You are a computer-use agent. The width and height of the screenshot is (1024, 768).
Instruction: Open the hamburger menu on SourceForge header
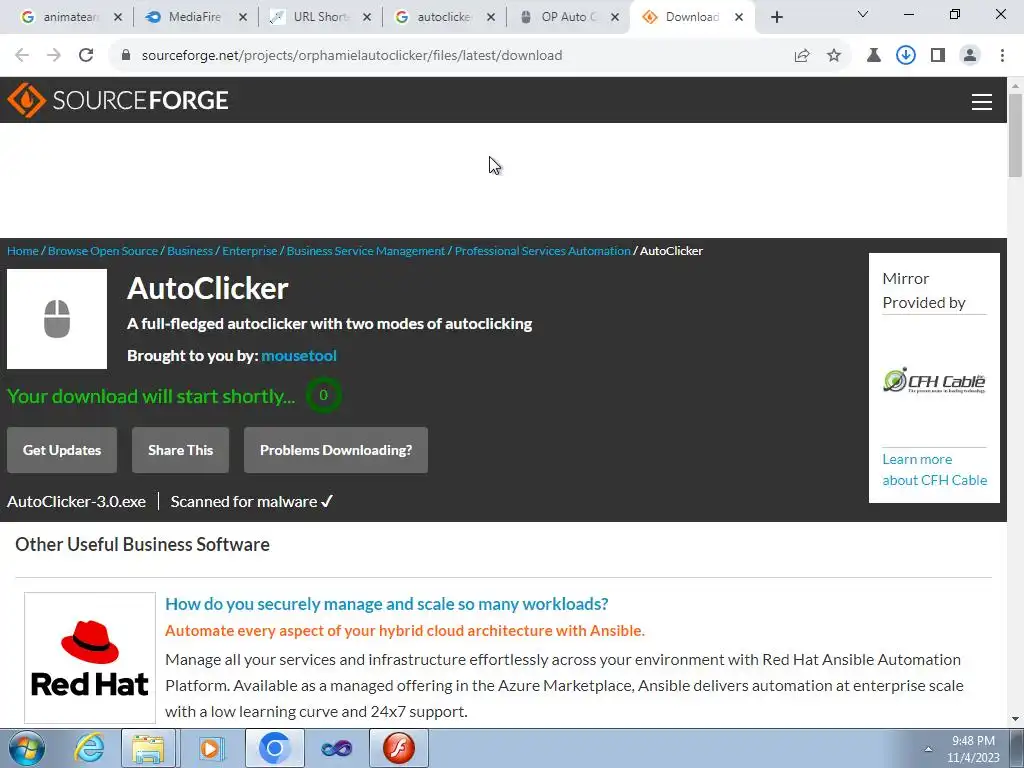click(x=982, y=101)
